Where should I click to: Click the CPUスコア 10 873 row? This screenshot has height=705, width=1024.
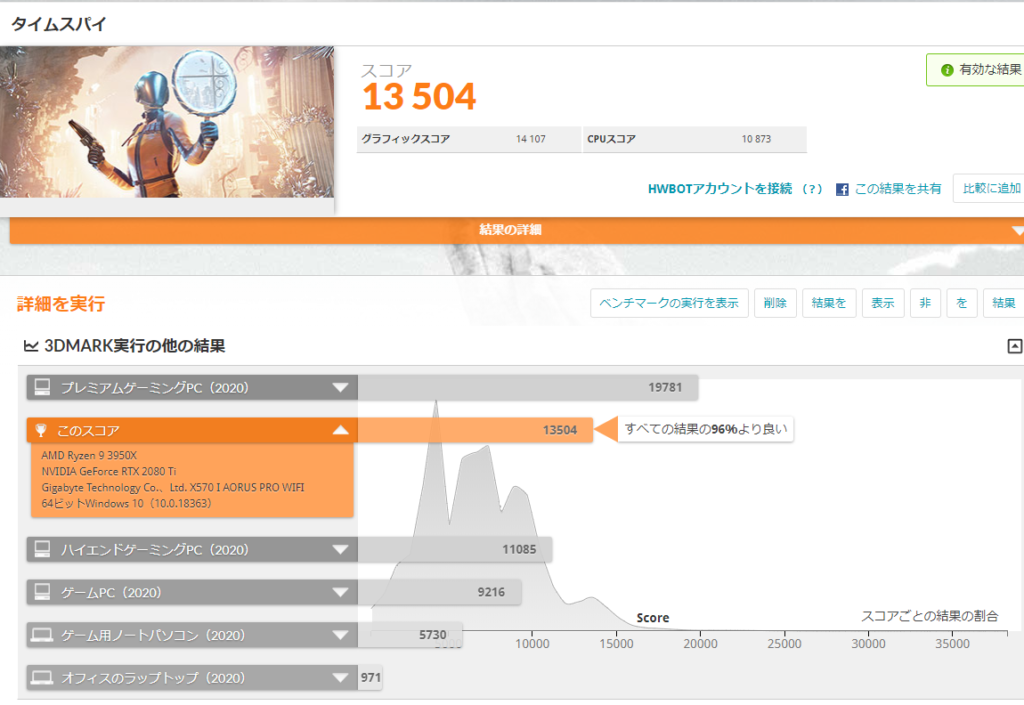point(694,139)
